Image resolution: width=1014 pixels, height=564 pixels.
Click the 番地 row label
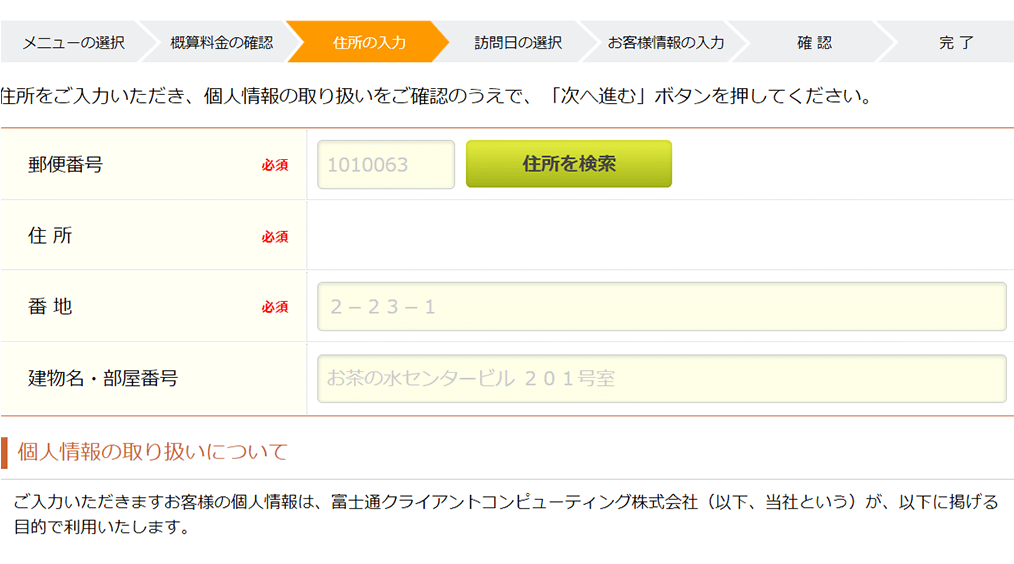[x=50, y=307]
